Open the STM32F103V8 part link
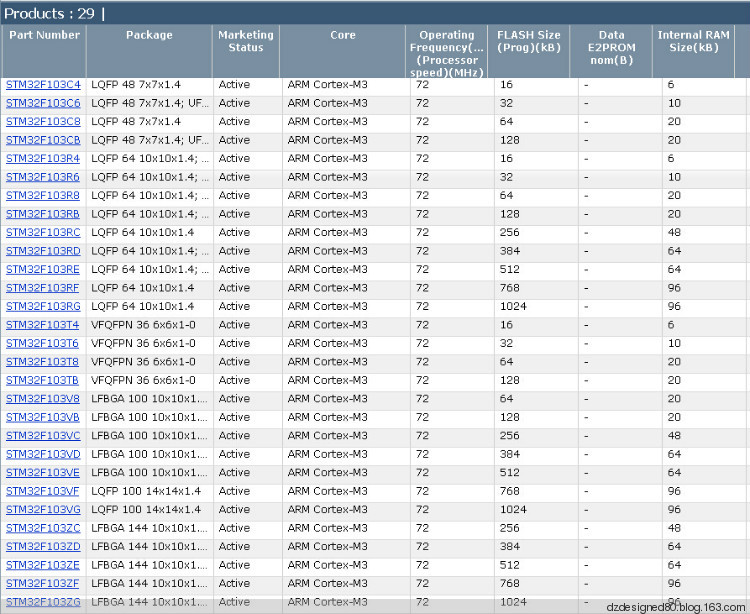The height and width of the screenshot is (614, 750). (x=43, y=399)
